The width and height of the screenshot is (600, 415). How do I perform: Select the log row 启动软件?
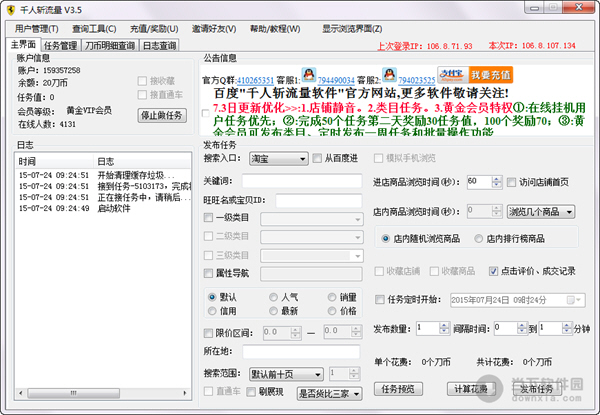[103, 208]
